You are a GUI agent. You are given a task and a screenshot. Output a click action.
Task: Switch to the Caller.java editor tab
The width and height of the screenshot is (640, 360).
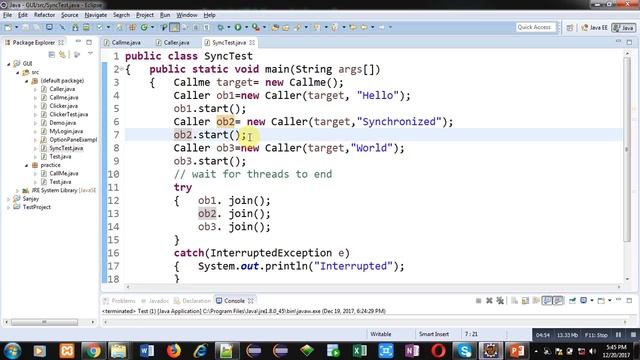tap(173, 42)
